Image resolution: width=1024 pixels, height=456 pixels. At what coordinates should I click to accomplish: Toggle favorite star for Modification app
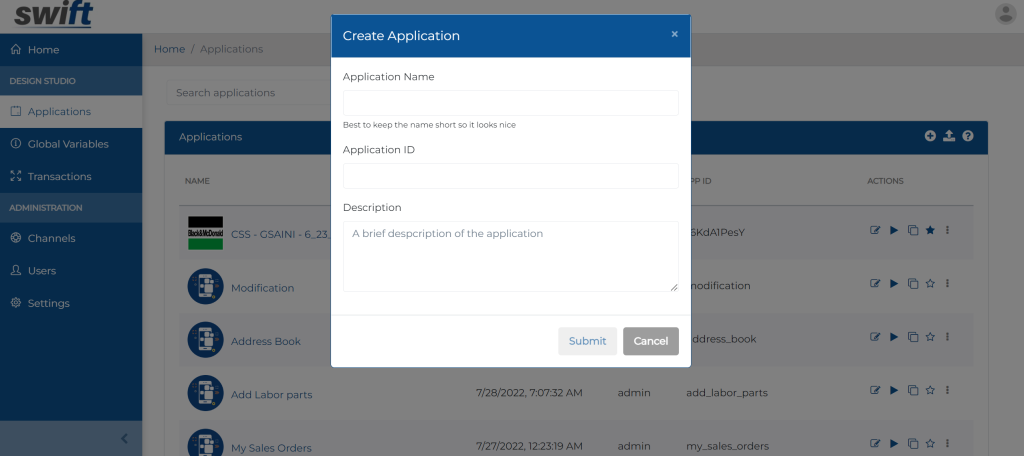(931, 284)
